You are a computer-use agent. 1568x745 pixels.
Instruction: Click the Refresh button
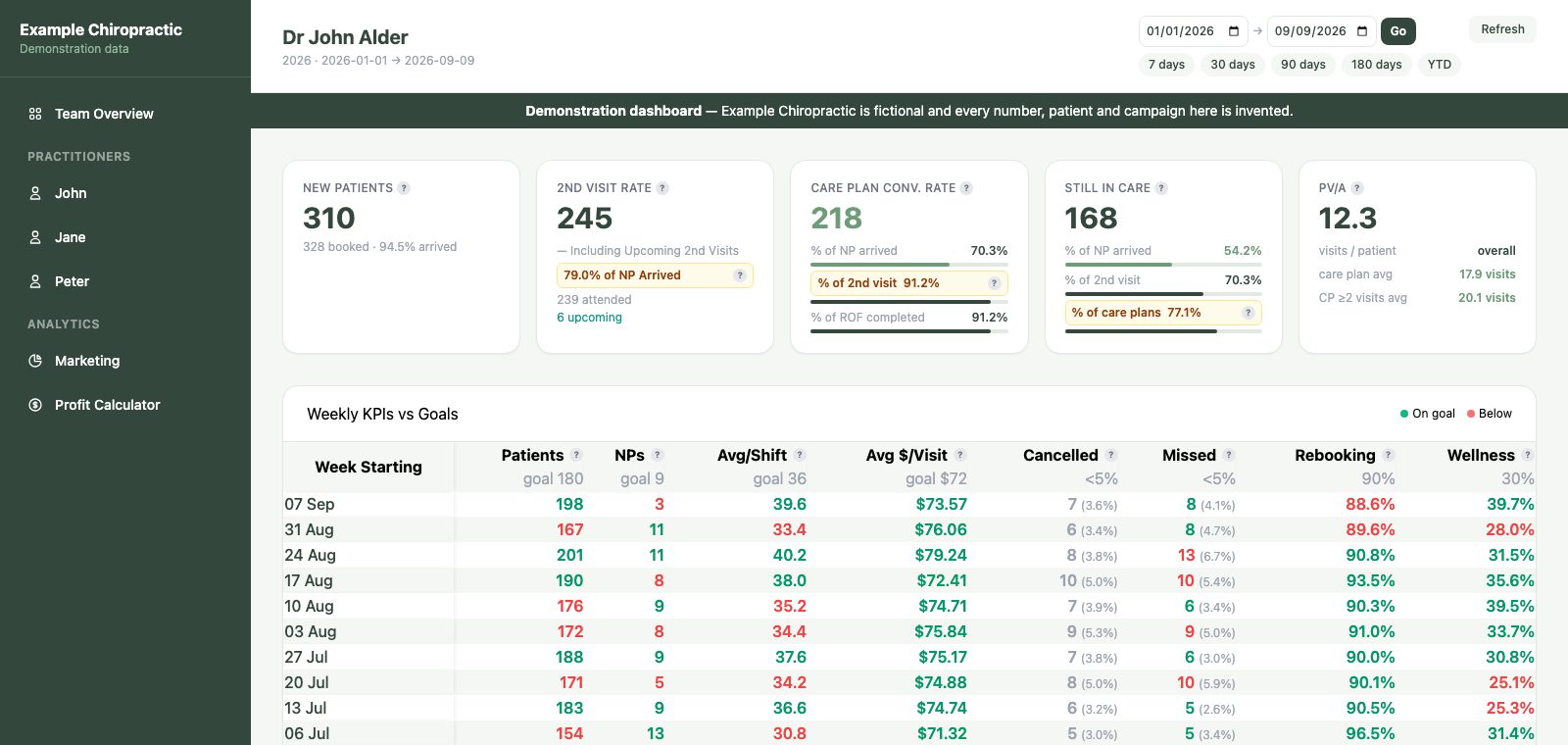coord(1502,29)
